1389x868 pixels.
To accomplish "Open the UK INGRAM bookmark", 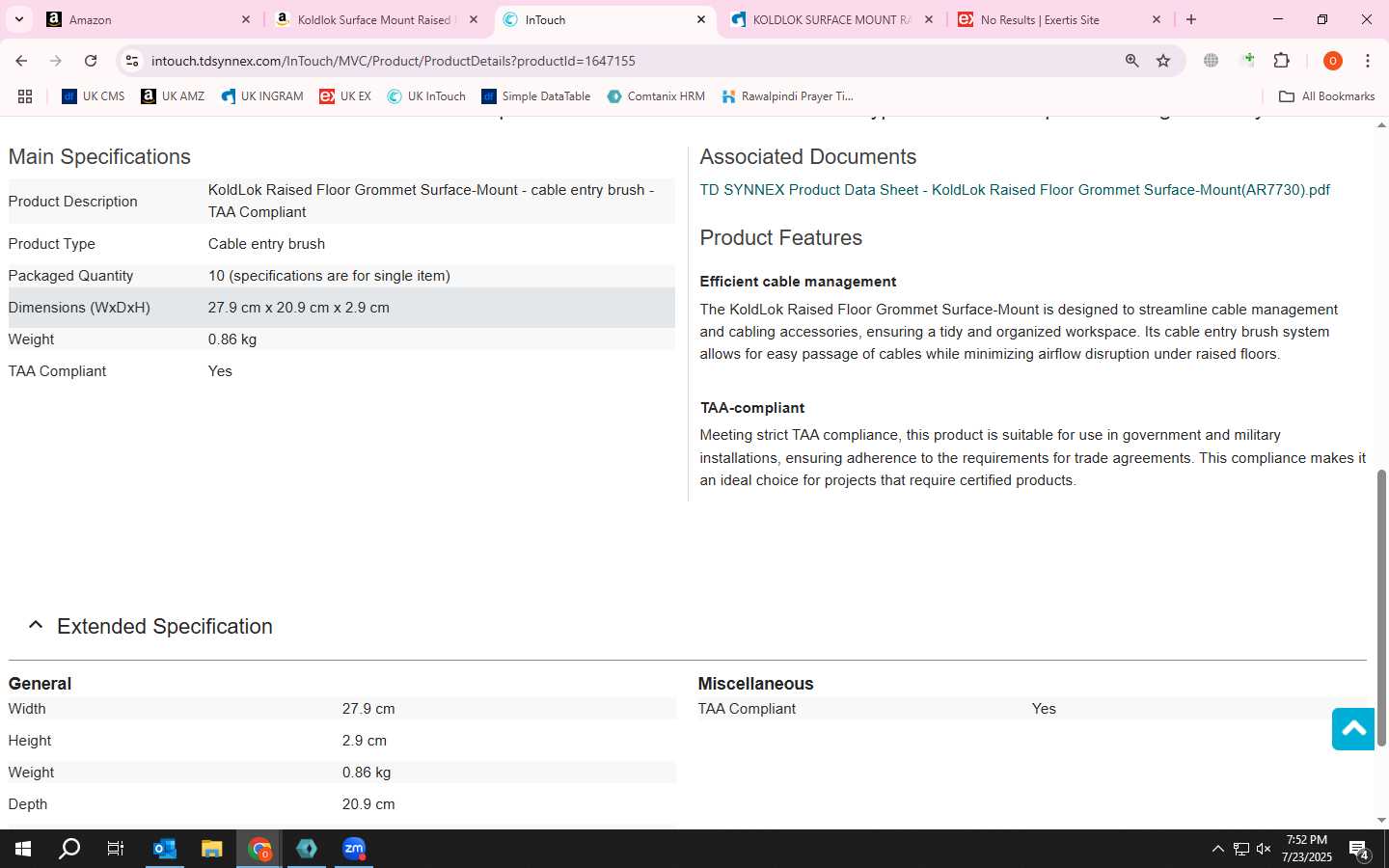I will click(x=262, y=96).
